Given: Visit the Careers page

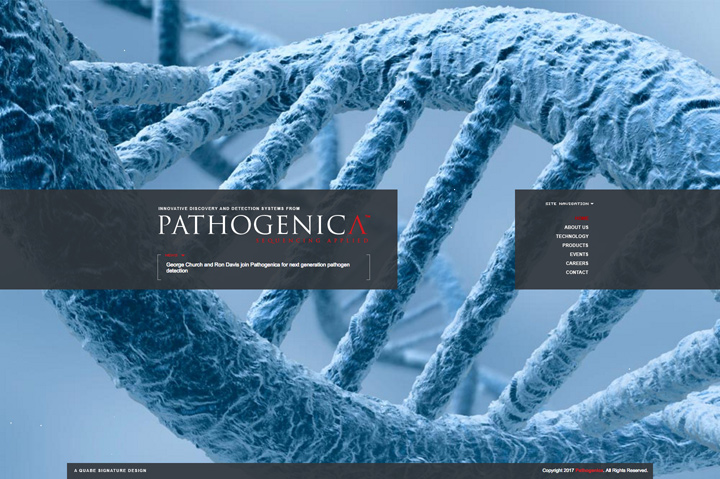Looking at the screenshot, I should point(577,263).
